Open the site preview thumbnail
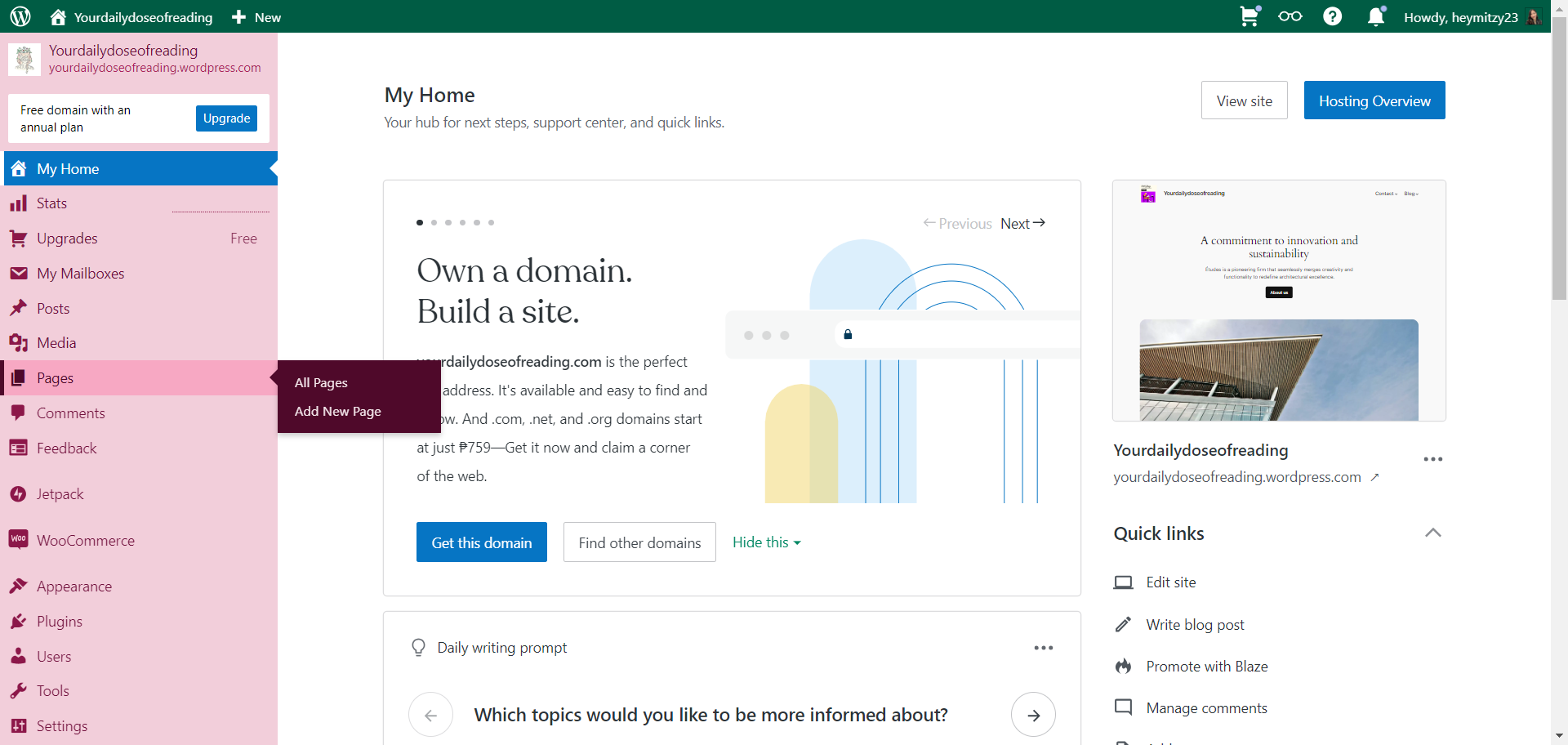The width and height of the screenshot is (1568, 745). coord(1279,301)
